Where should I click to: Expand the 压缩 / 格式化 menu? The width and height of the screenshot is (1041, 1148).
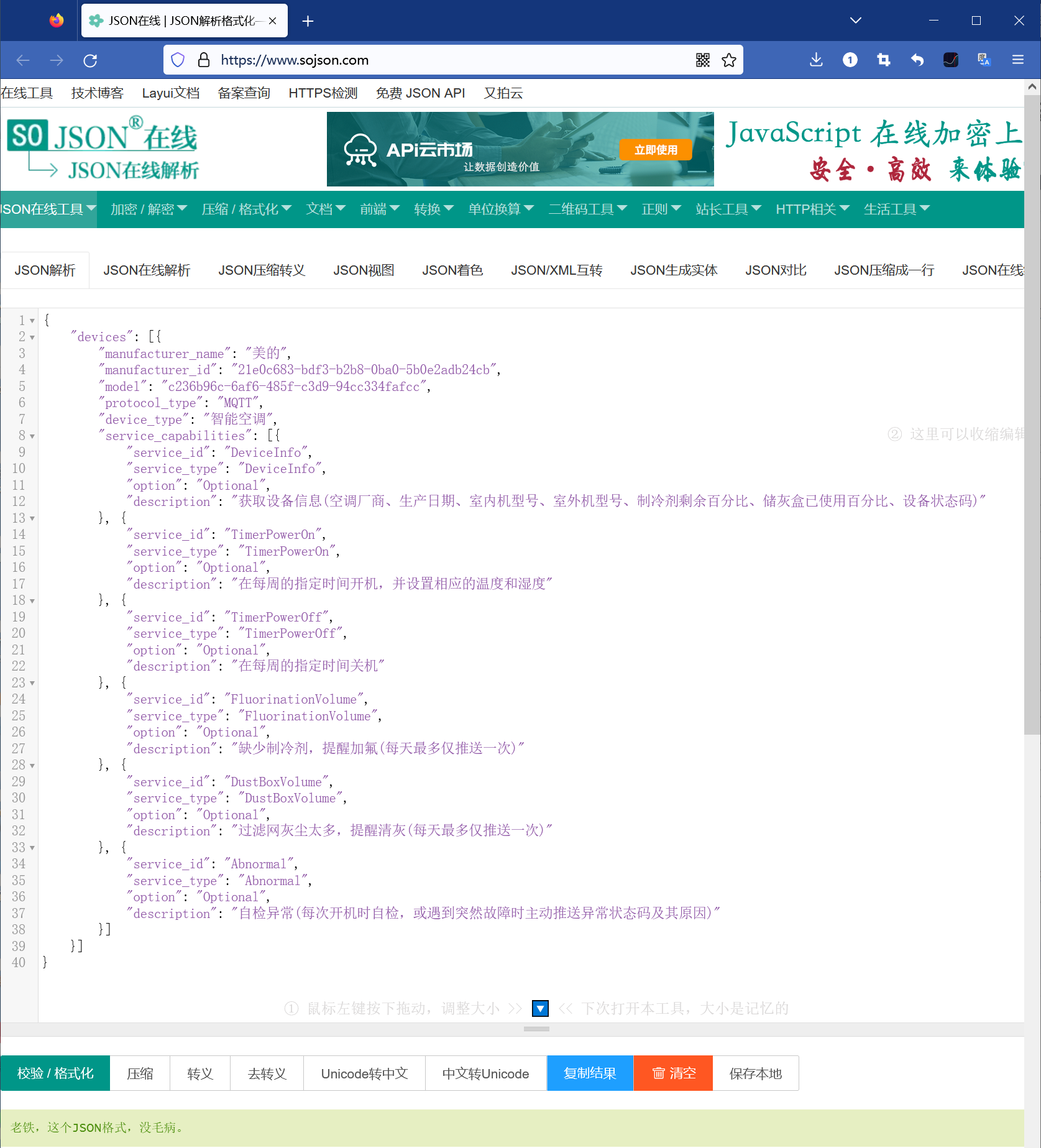[246, 209]
